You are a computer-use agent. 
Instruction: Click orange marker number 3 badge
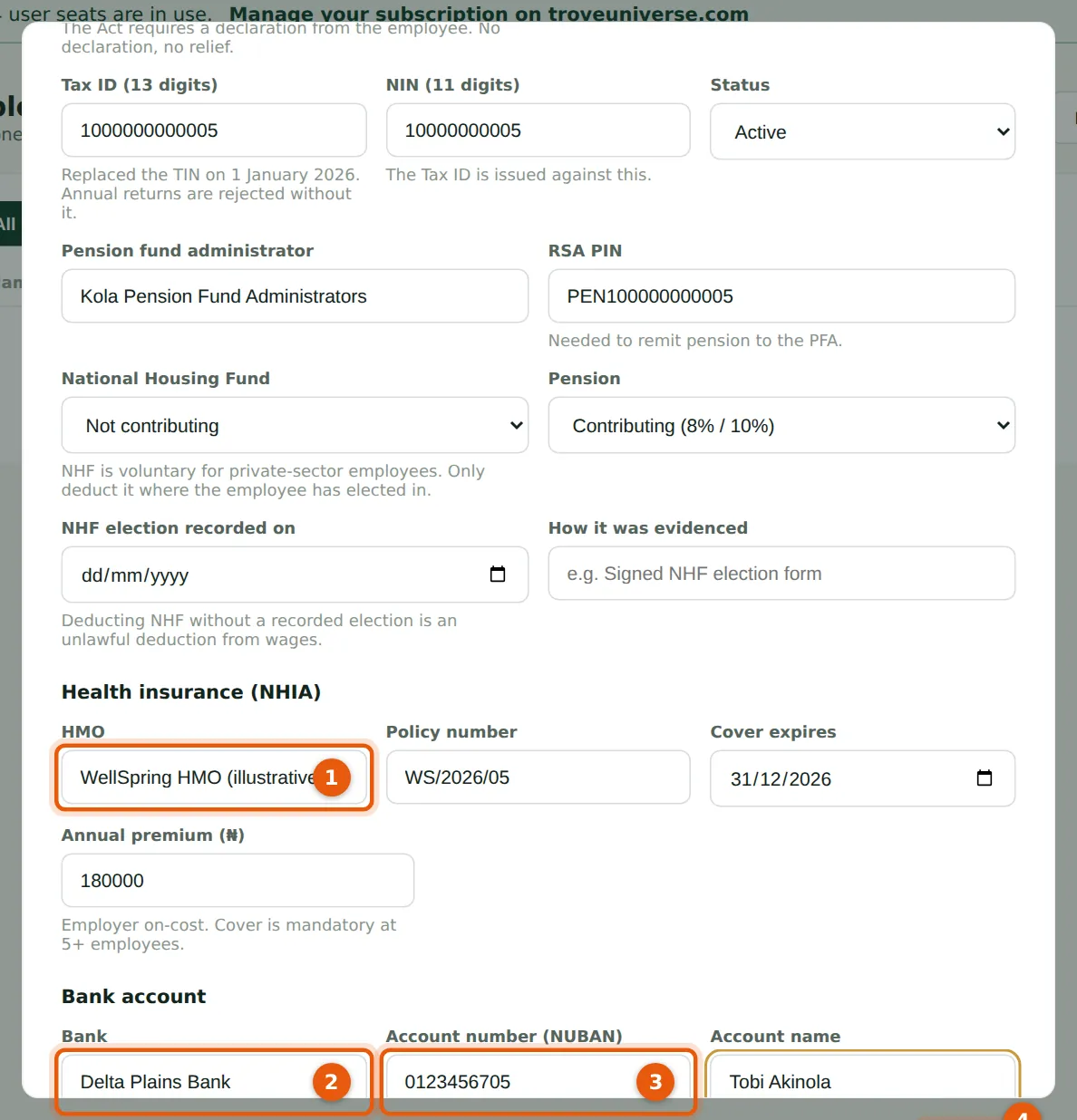click(655, 1082)
